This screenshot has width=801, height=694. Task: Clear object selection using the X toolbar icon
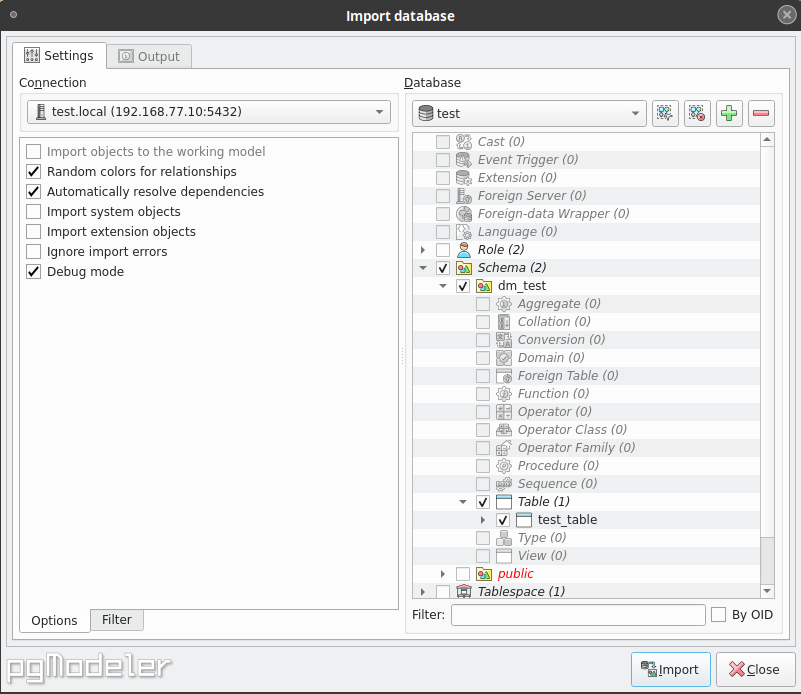pos(697,113)
